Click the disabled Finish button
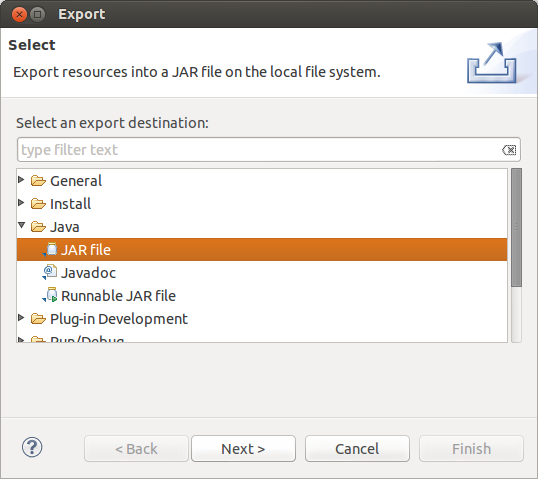This screenshot has height=479, width=538. pos(471,448)
